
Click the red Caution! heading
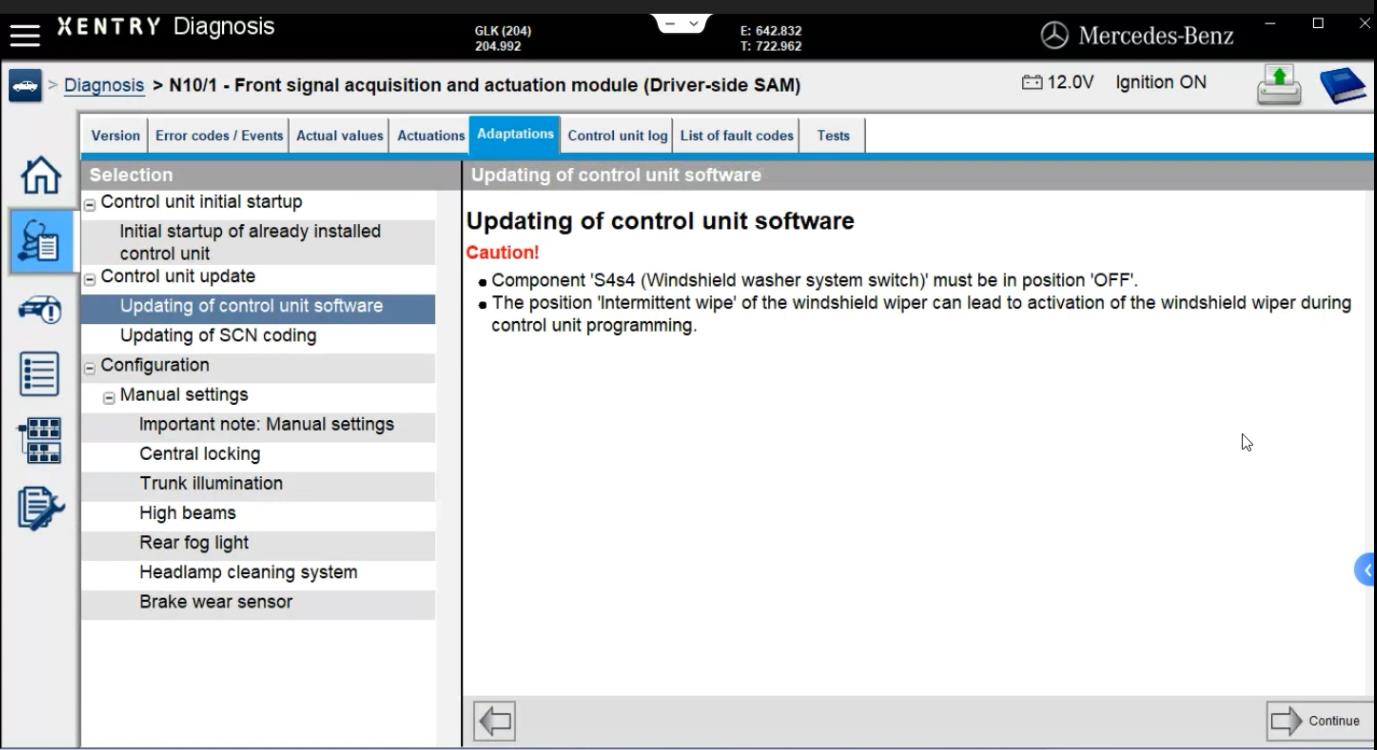[x=502, y=253]
